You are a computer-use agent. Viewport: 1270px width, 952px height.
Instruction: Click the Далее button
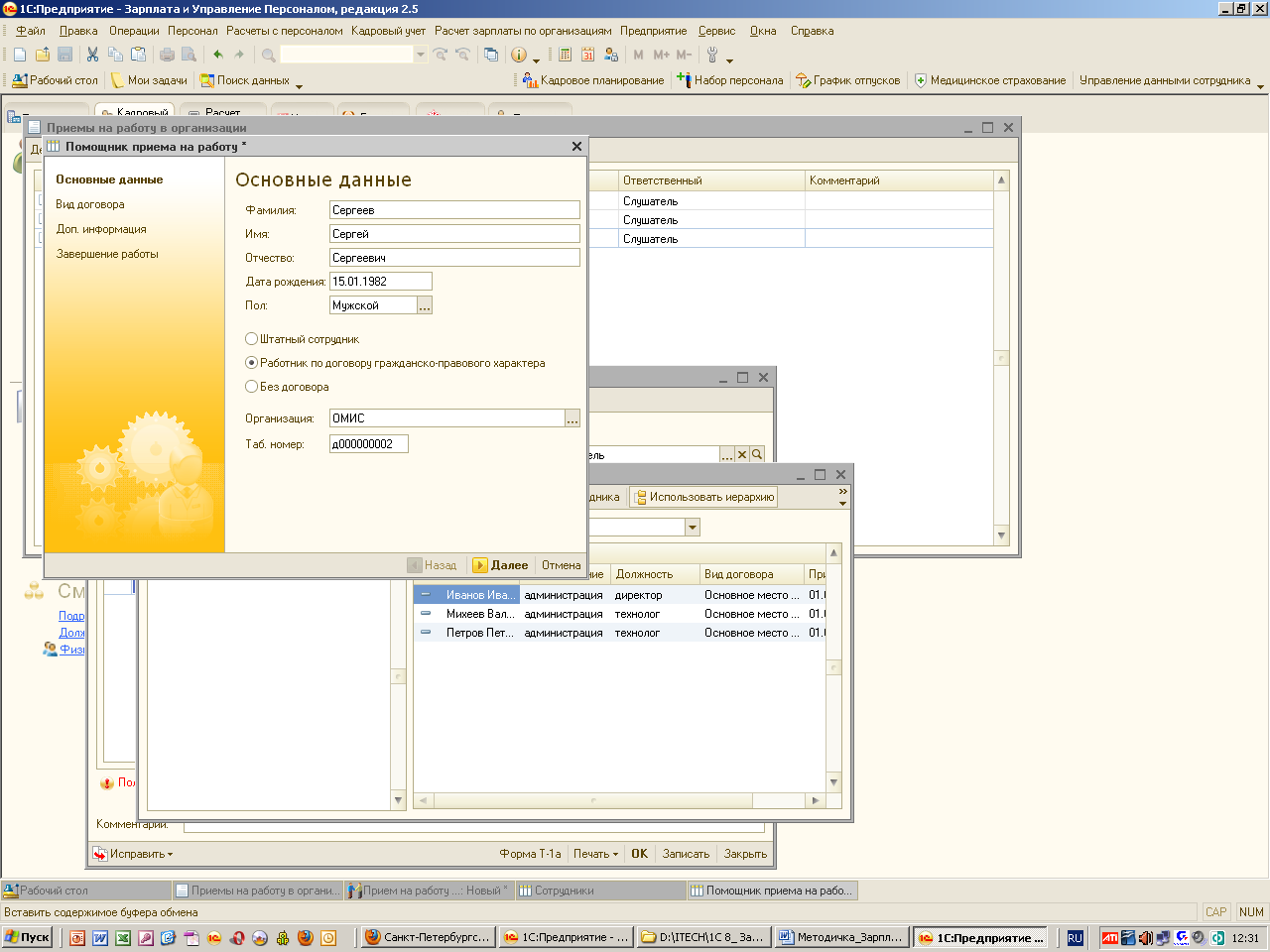(x=500, y=565)
